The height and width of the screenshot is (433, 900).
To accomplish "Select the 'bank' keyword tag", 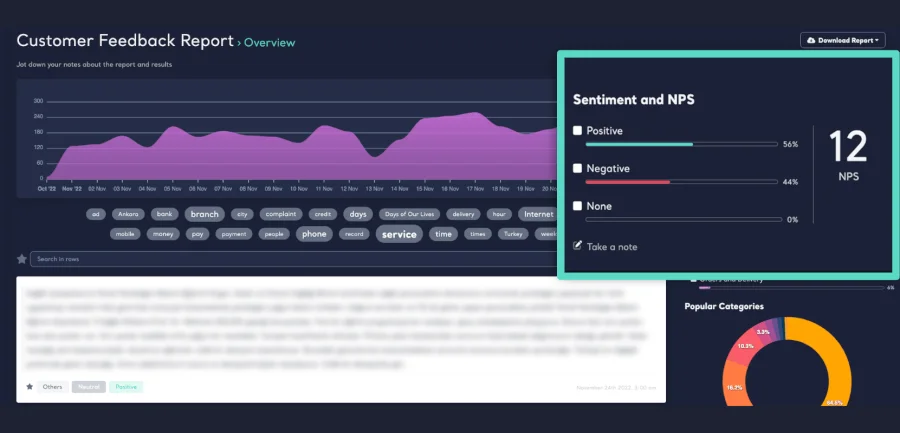I will [x=165, y=214].
